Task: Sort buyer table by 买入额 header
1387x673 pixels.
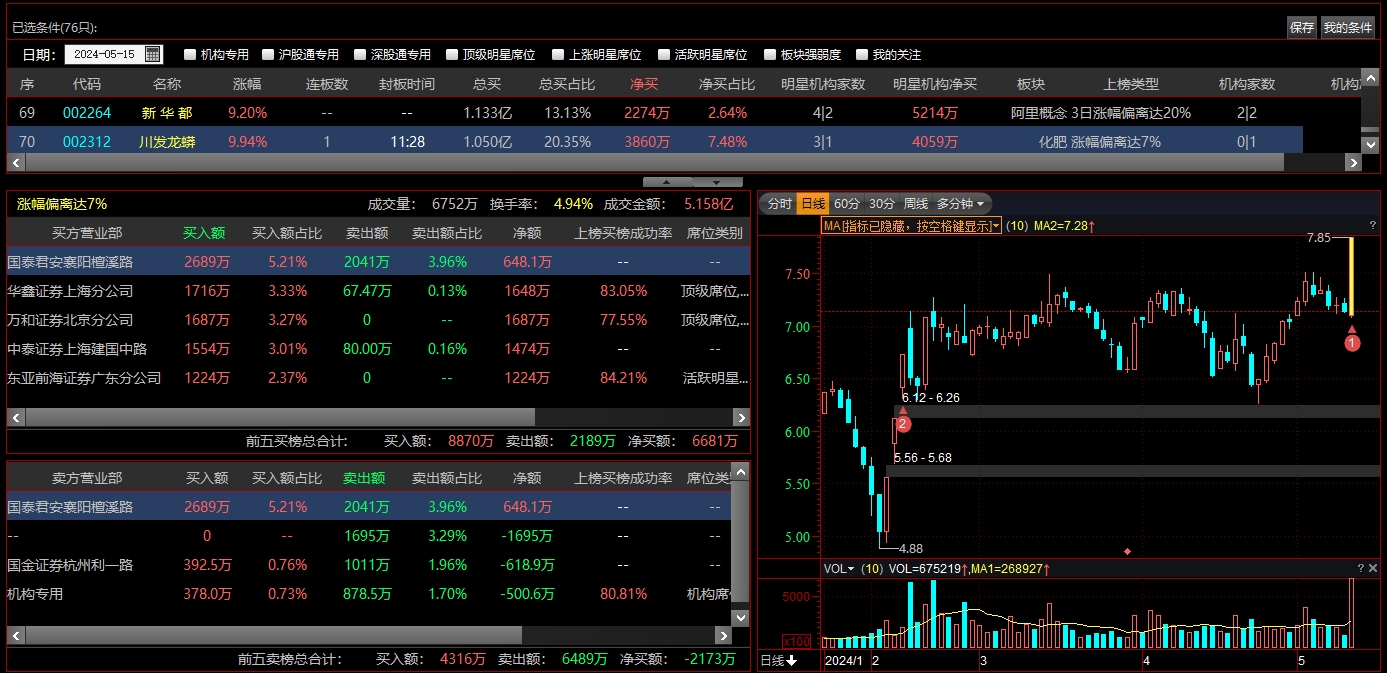Action: [204, 233]
